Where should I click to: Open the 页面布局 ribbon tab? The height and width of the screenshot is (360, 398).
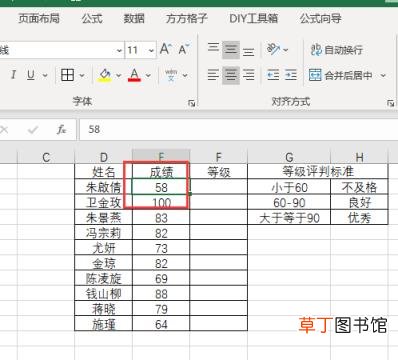39,18
